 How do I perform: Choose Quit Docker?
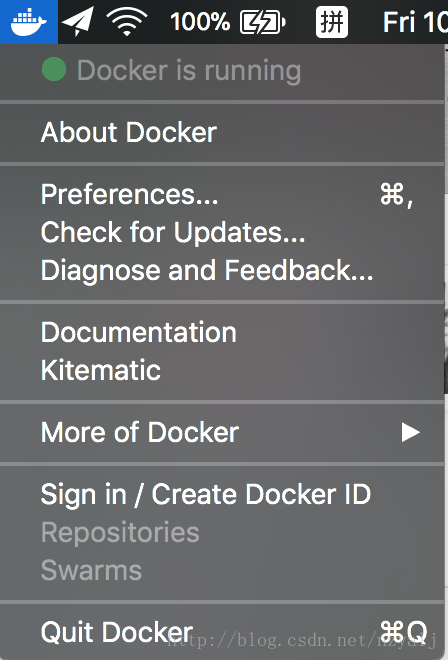click(x=222, y=632)
